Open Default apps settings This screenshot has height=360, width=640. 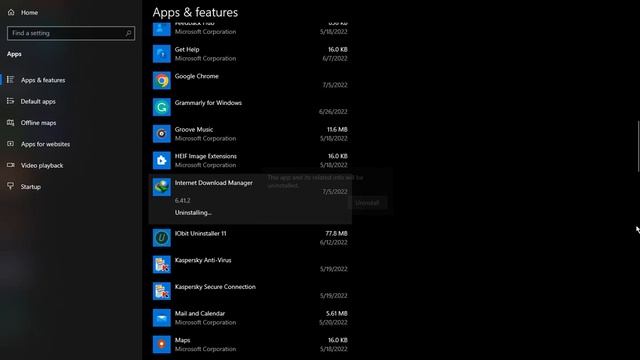pyautogui.click(x=38, y=101)
